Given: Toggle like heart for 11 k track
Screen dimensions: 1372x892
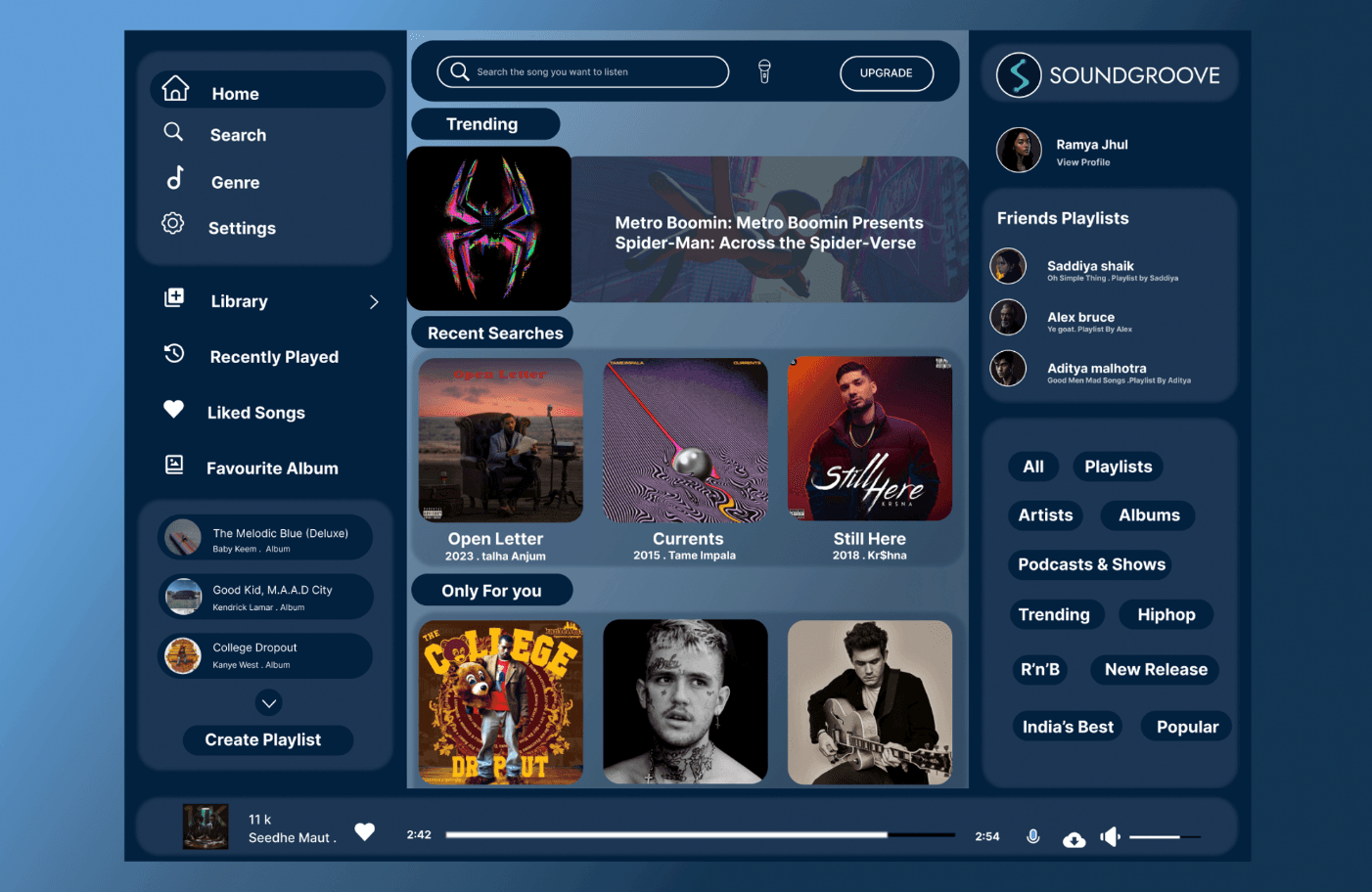Looking at the screenshot, I should coord(365,831).
